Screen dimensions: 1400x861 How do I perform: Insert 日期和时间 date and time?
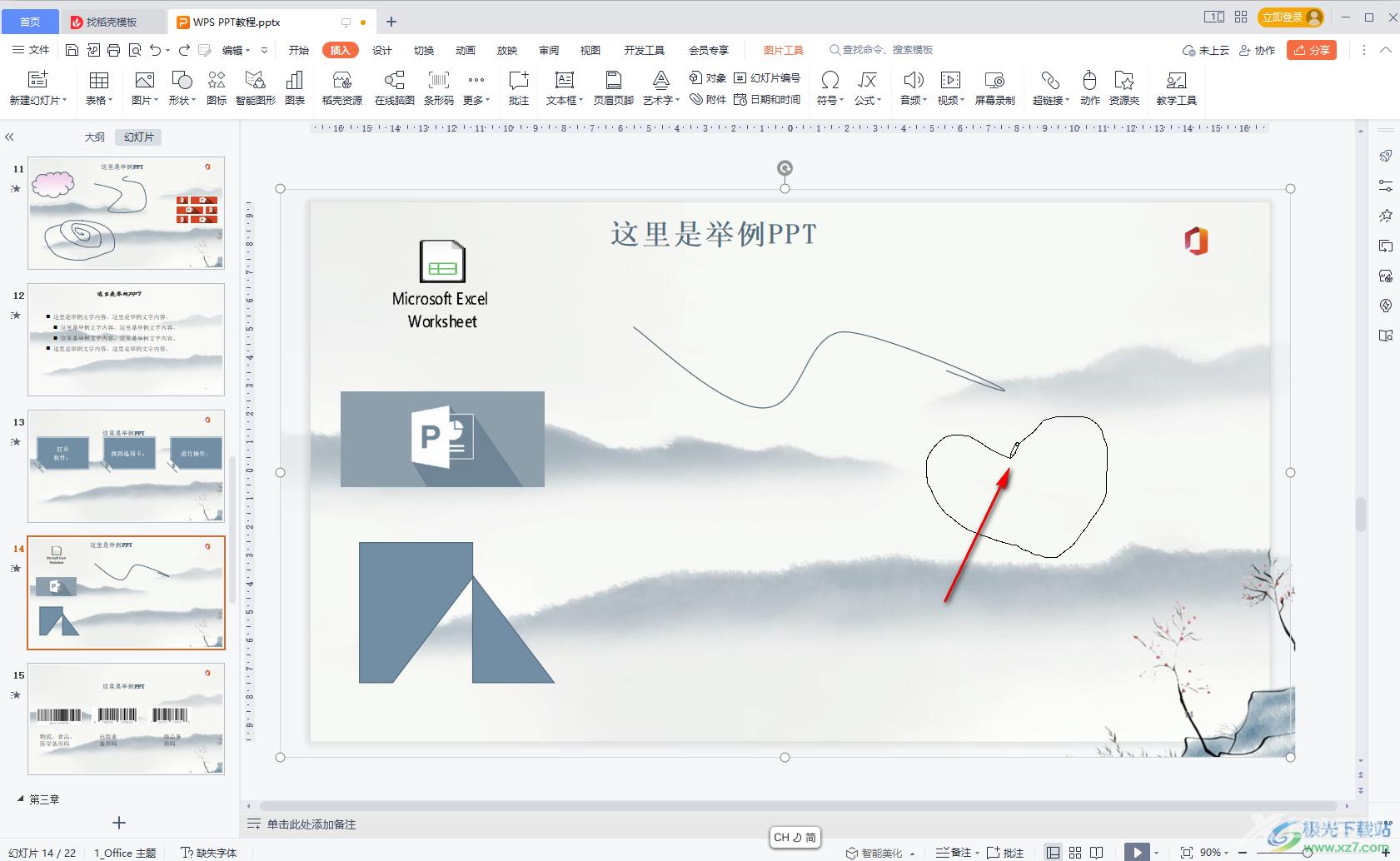[x=766, y=99]
